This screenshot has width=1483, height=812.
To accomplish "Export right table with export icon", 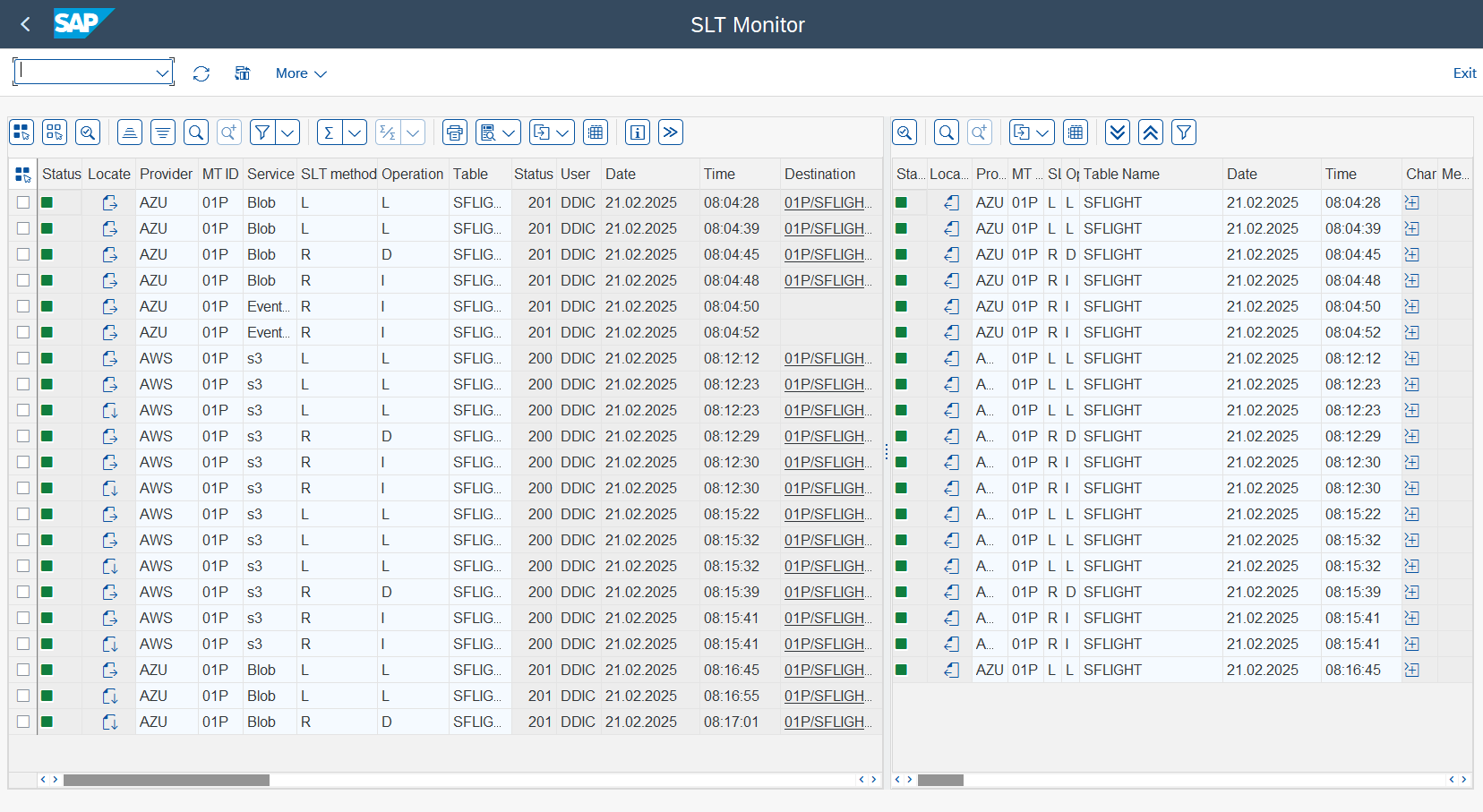I will (x=1022, y=132).
